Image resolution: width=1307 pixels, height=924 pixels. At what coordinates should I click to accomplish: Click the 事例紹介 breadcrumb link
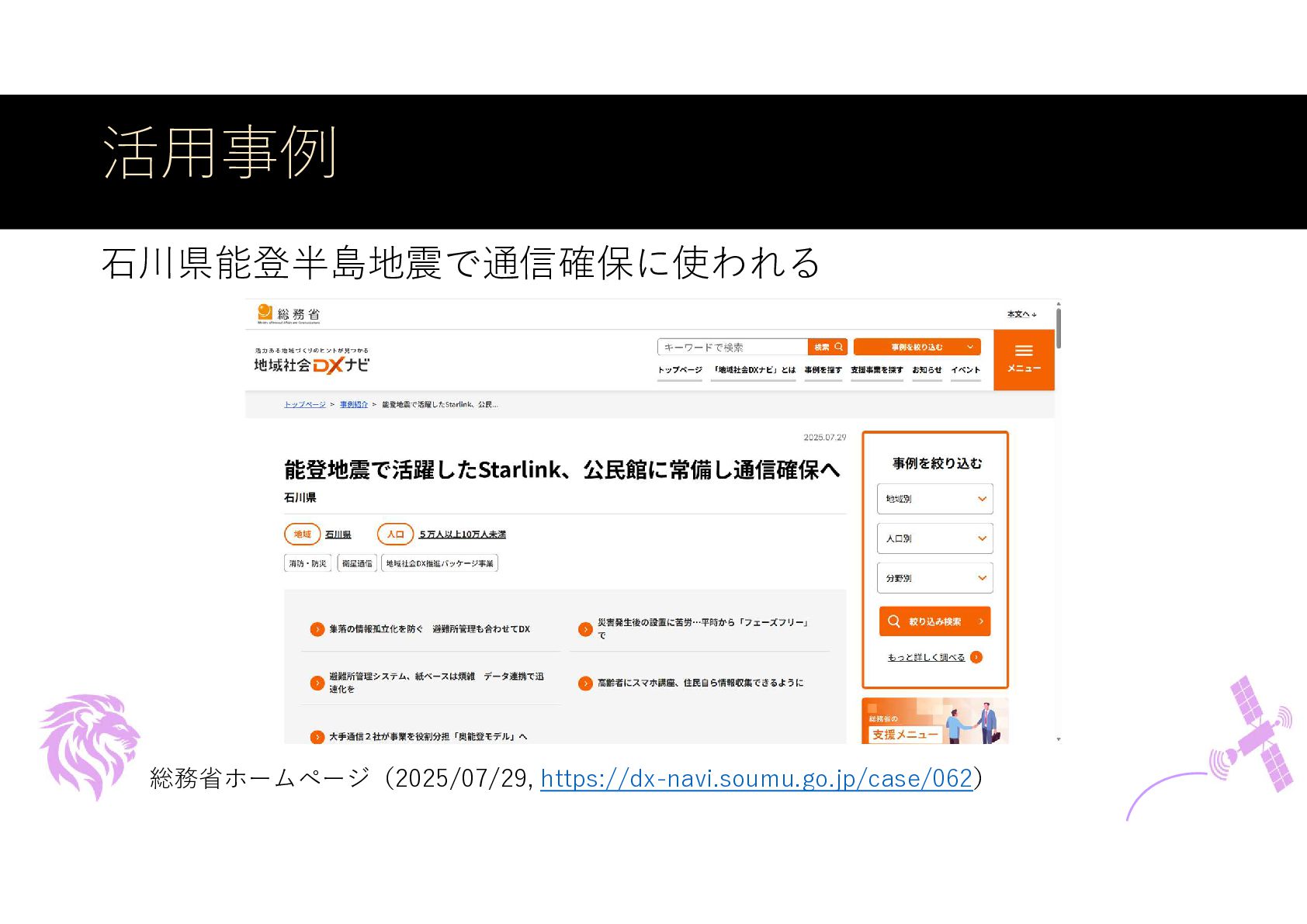click(354, 404)
